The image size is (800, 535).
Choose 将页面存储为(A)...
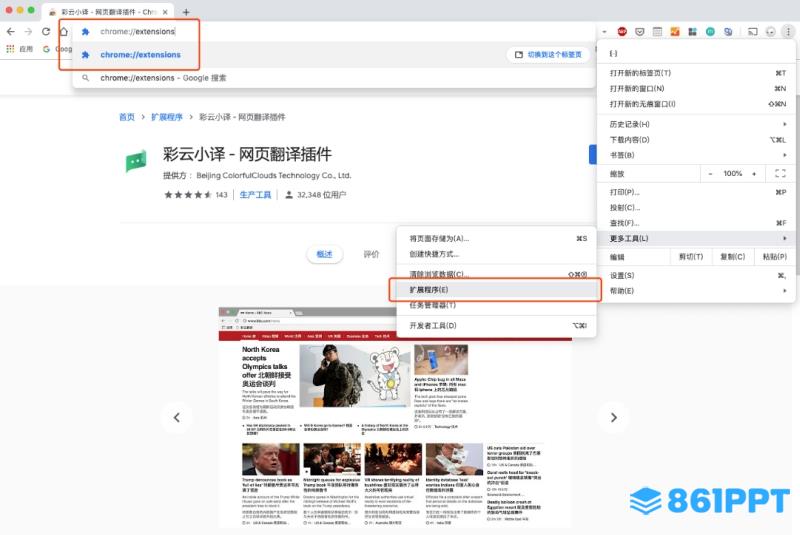pos(496,238)
